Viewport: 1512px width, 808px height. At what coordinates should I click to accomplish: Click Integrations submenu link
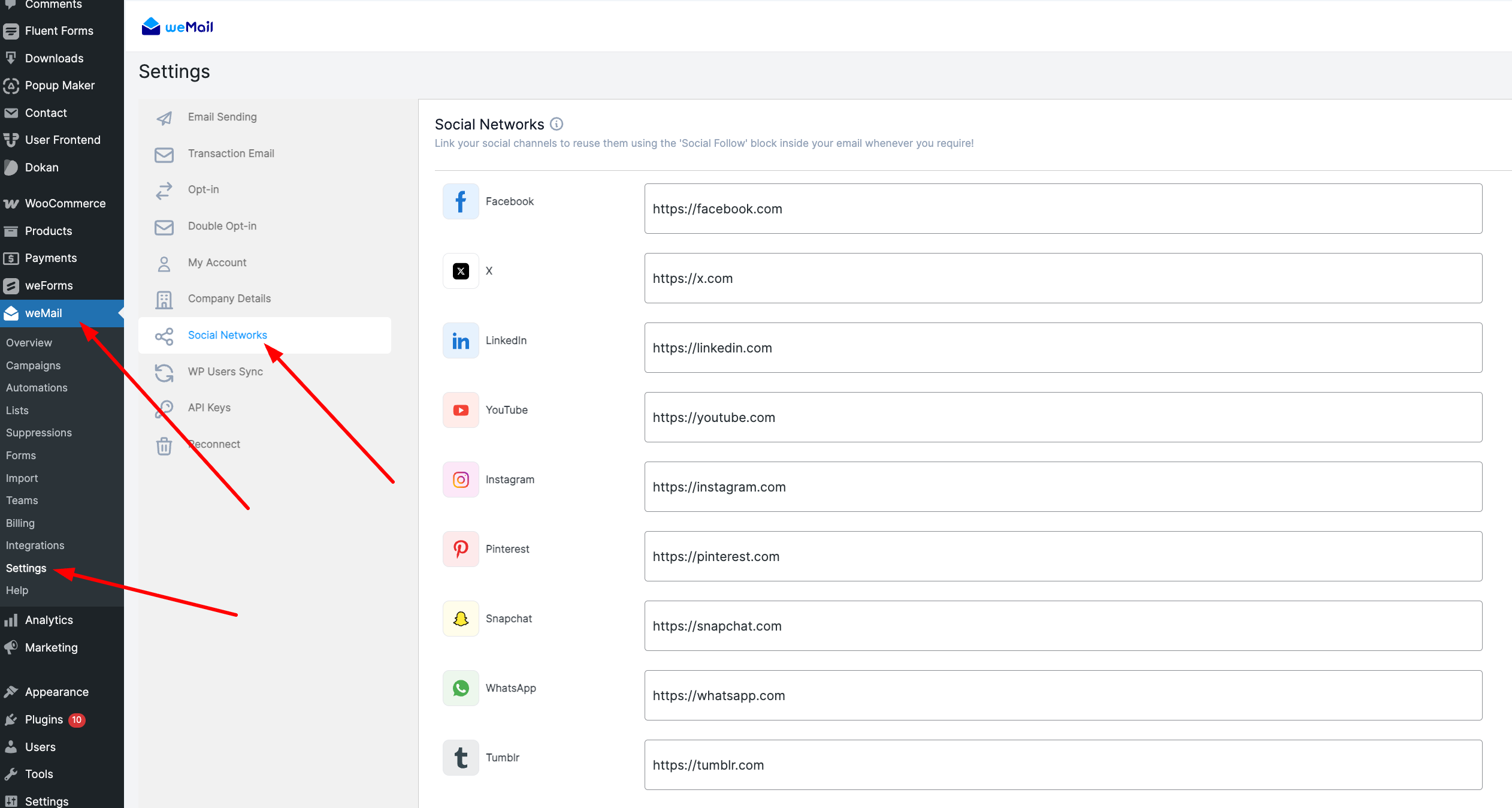pyautogui.click(x=35, y=545)
